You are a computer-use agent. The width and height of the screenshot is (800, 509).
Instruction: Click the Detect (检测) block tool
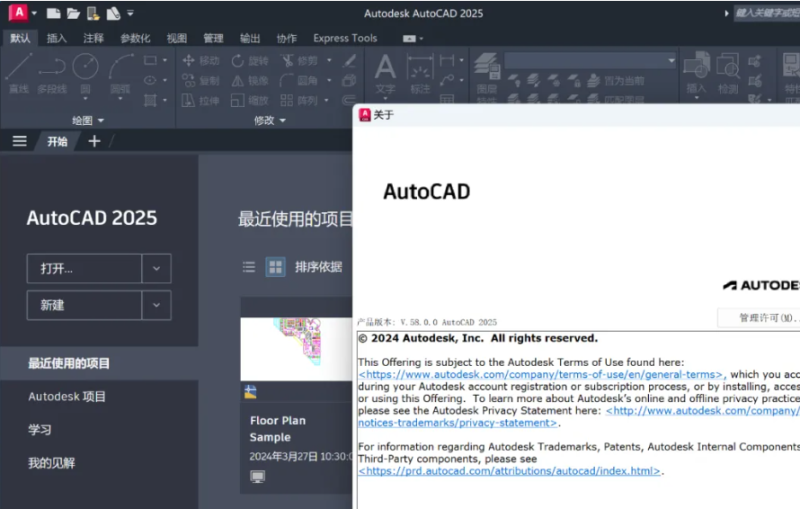point(728,74)
